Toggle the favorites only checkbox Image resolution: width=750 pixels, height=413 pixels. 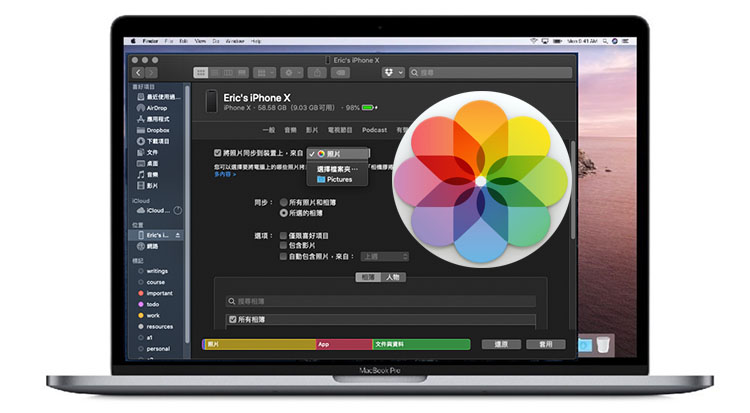pos(283,235)
